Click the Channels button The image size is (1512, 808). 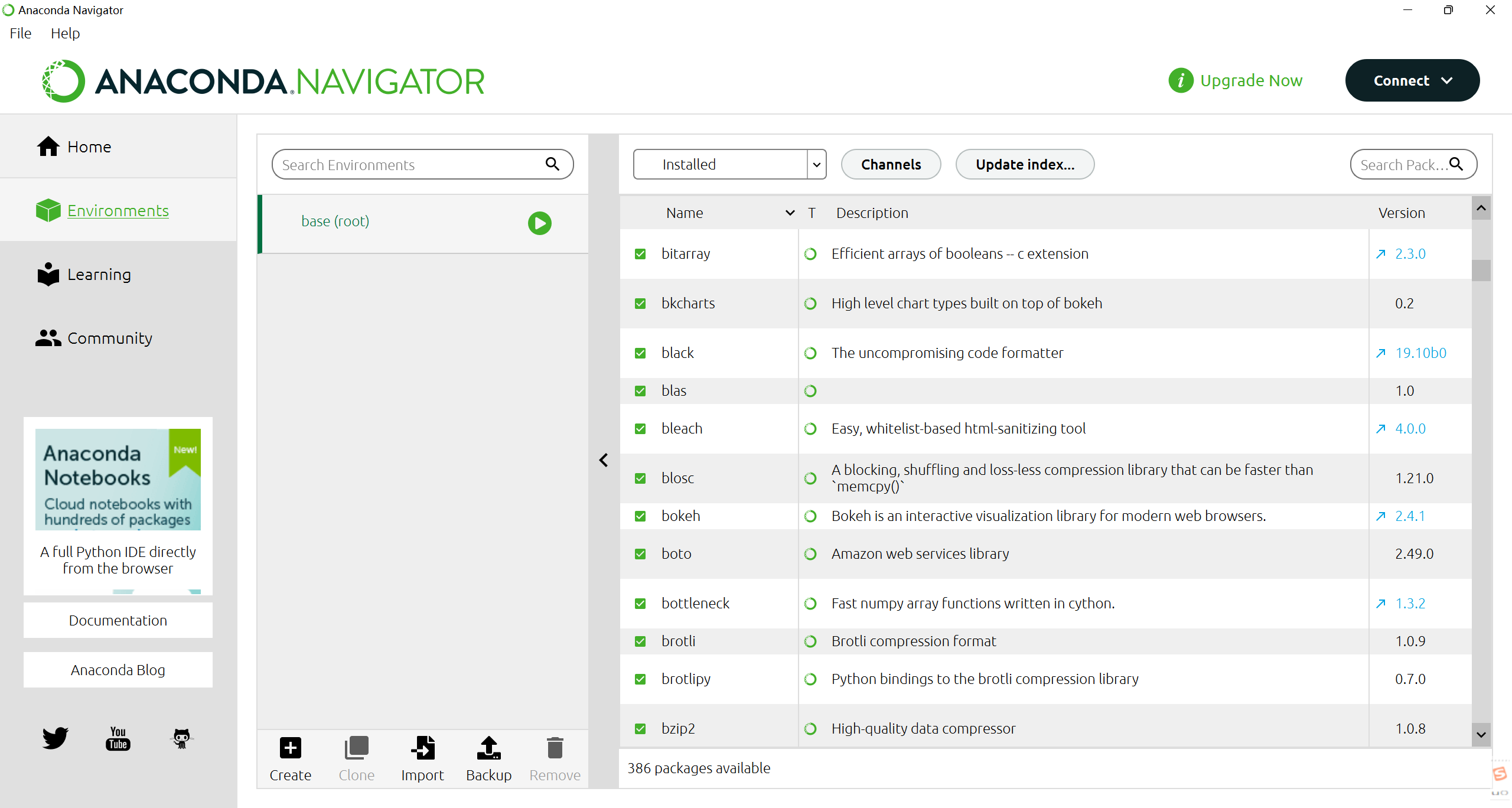[891, 164]
